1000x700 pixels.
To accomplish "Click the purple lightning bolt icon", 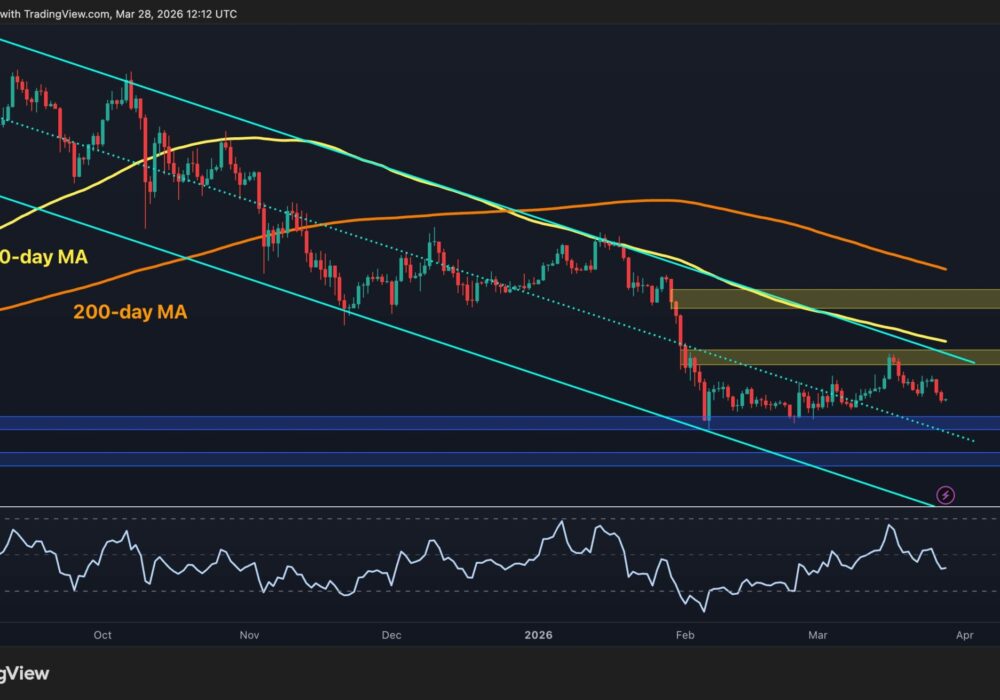I will [945, 494].
